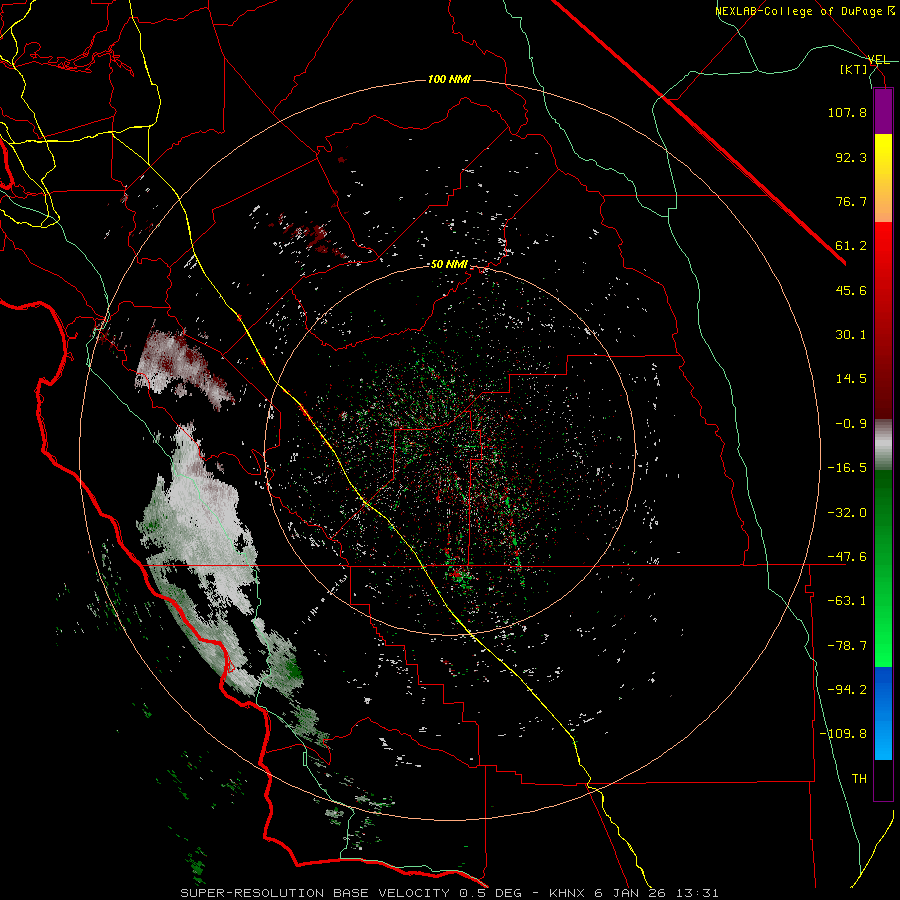The width and height of the screenshot is (900, 900).
Task: Click the 107.8 velocity scale value
Action: click(x=847, y=112)
